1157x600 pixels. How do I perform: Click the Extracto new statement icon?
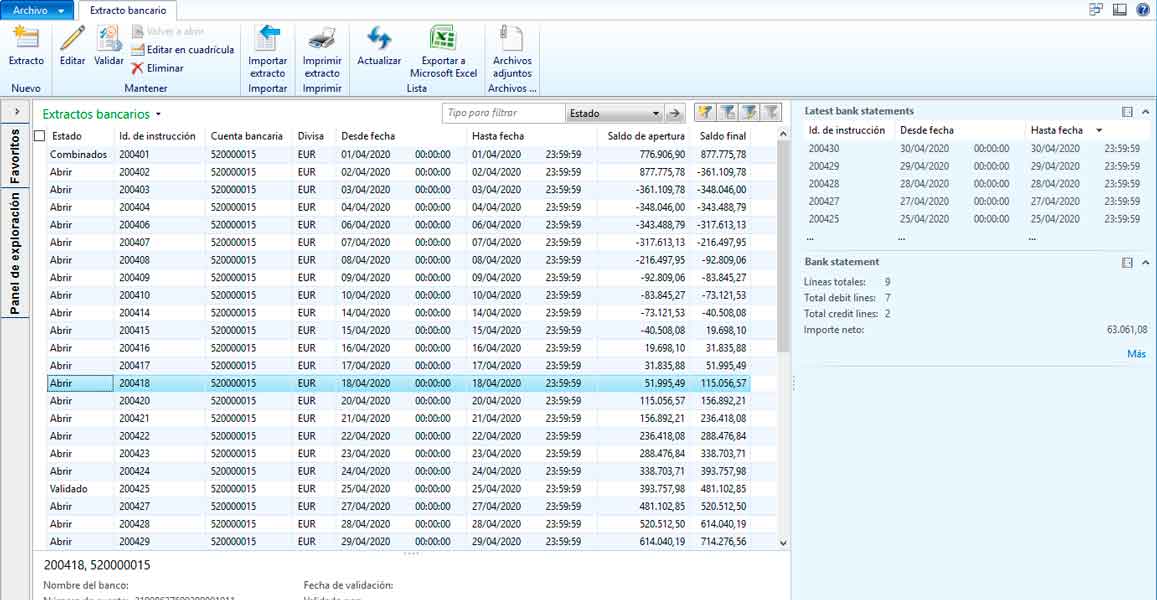26,40
